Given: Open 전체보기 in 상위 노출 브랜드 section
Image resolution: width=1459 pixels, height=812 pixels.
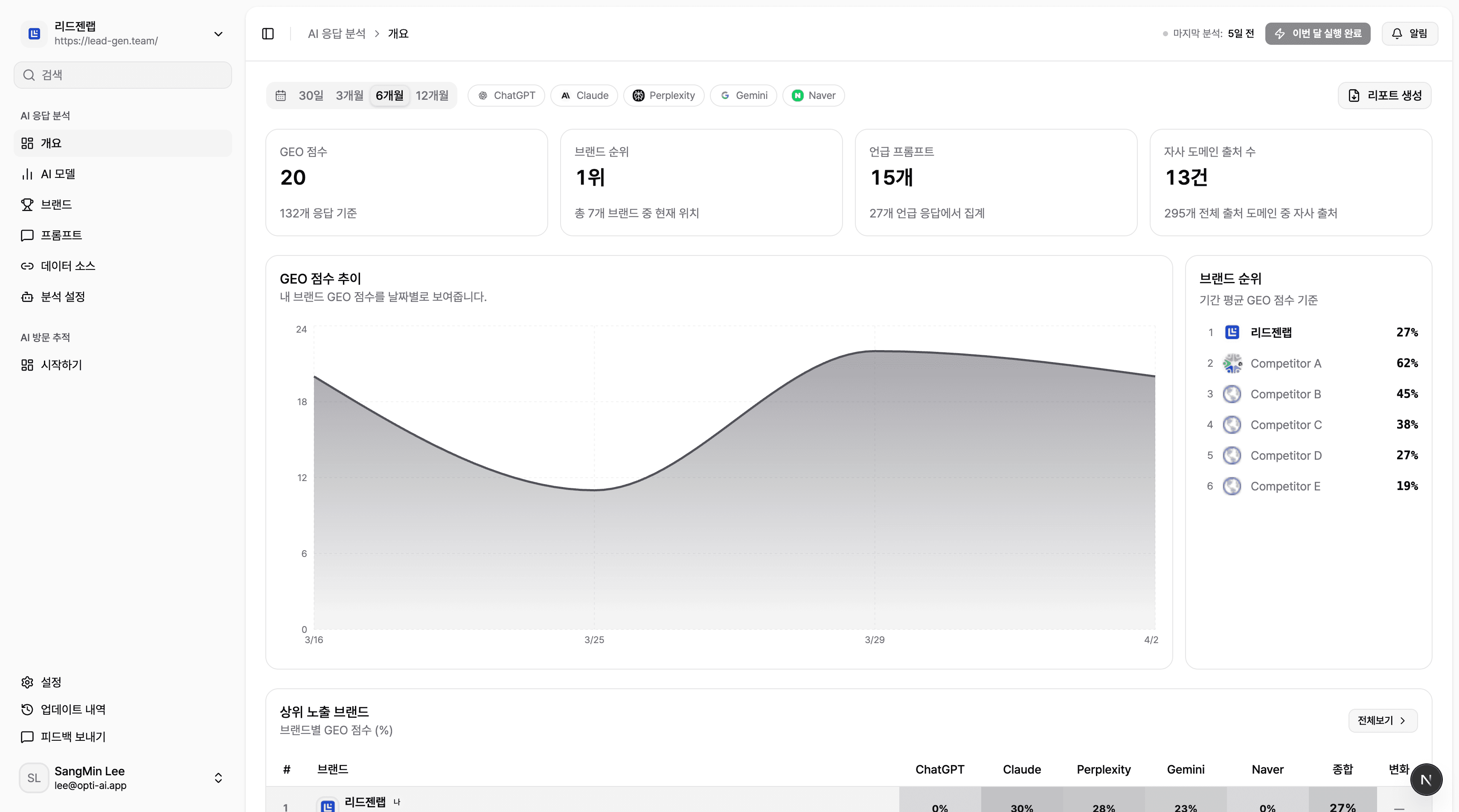Looking at the screenshot, I should coord(1382,720).
